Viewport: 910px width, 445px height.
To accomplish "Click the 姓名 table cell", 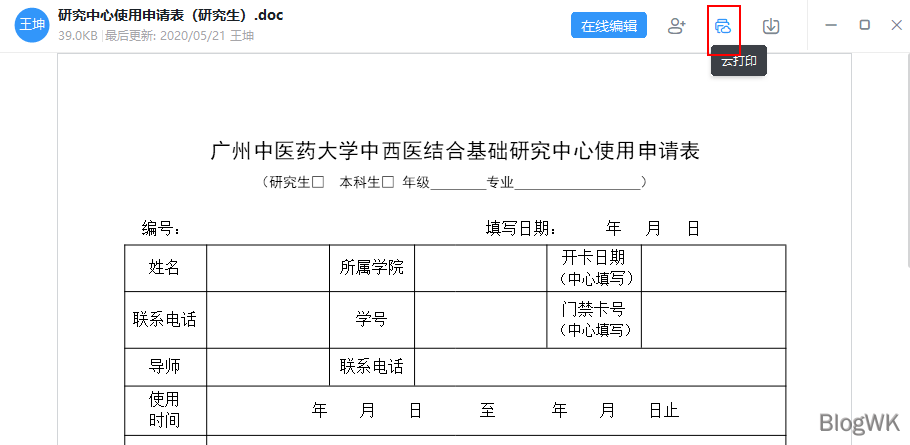I will click(x=165, y=268).
